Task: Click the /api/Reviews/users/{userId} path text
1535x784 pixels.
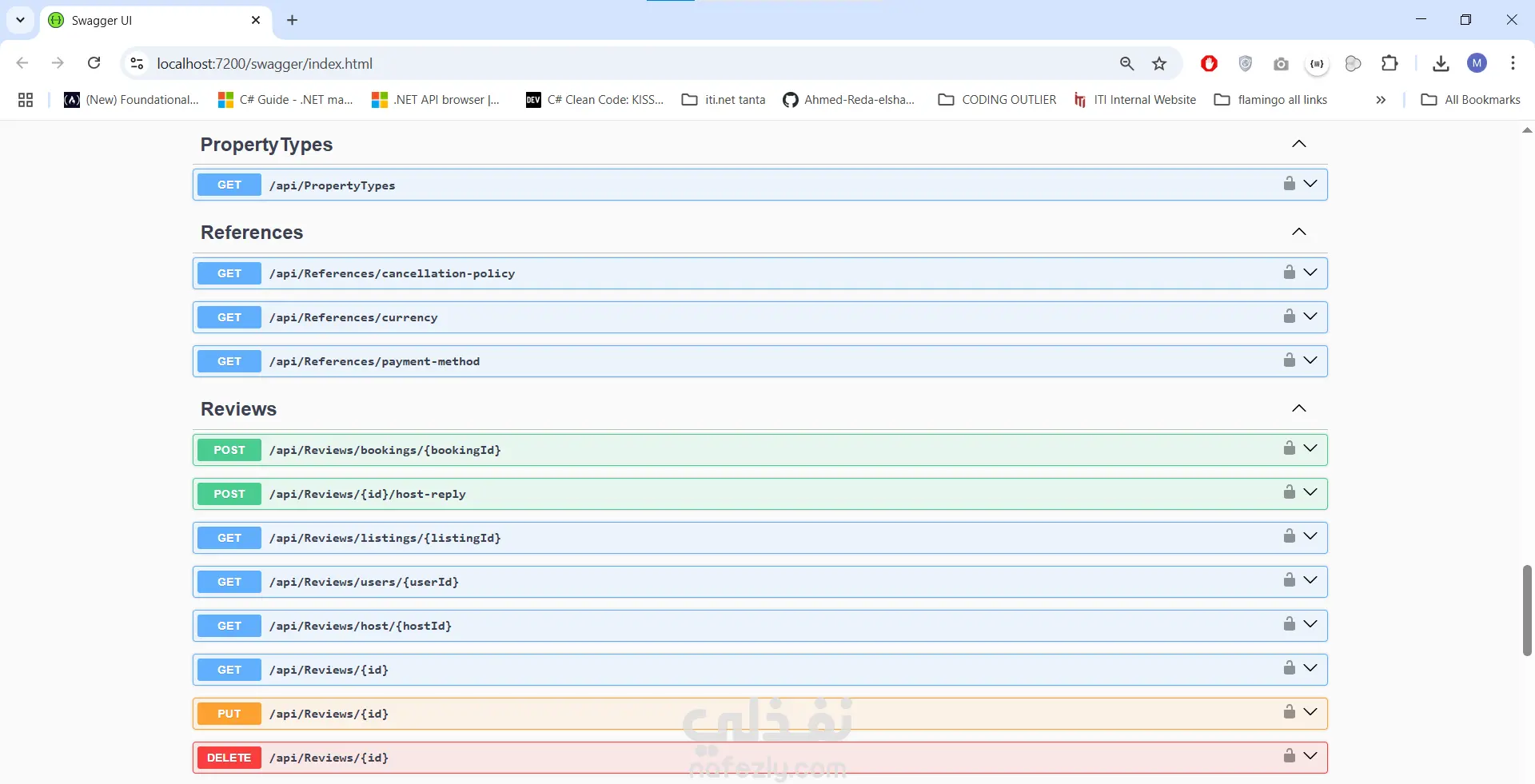Action: coord(365,582)
